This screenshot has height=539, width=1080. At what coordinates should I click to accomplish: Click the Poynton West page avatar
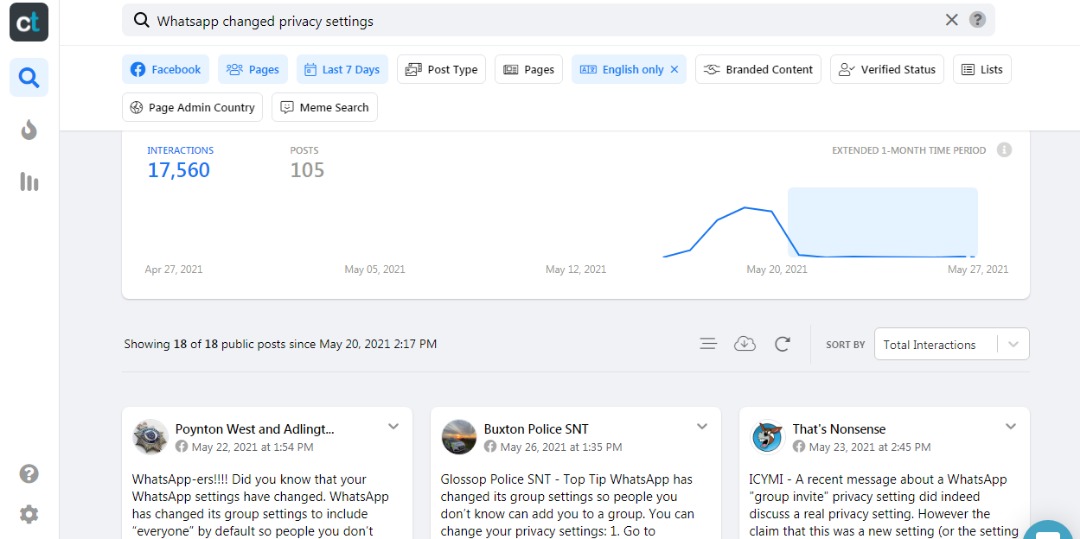coord(150,437)
